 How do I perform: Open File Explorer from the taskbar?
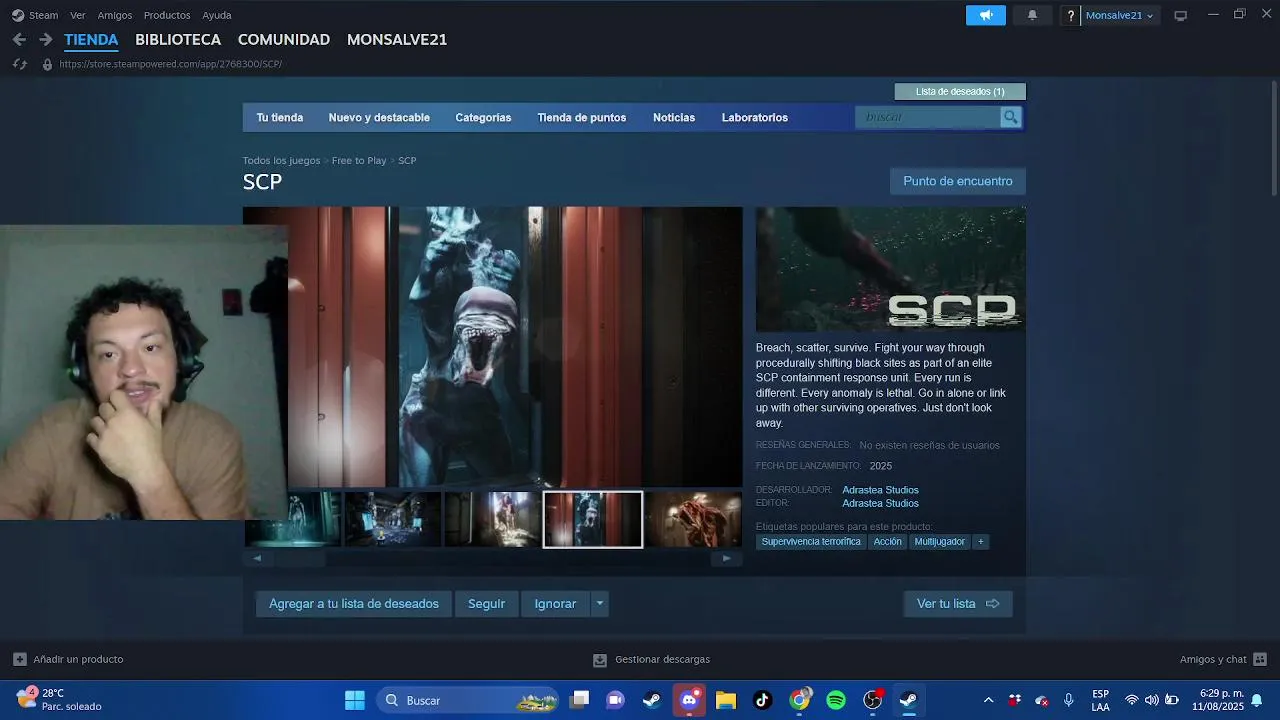point(726,700)
